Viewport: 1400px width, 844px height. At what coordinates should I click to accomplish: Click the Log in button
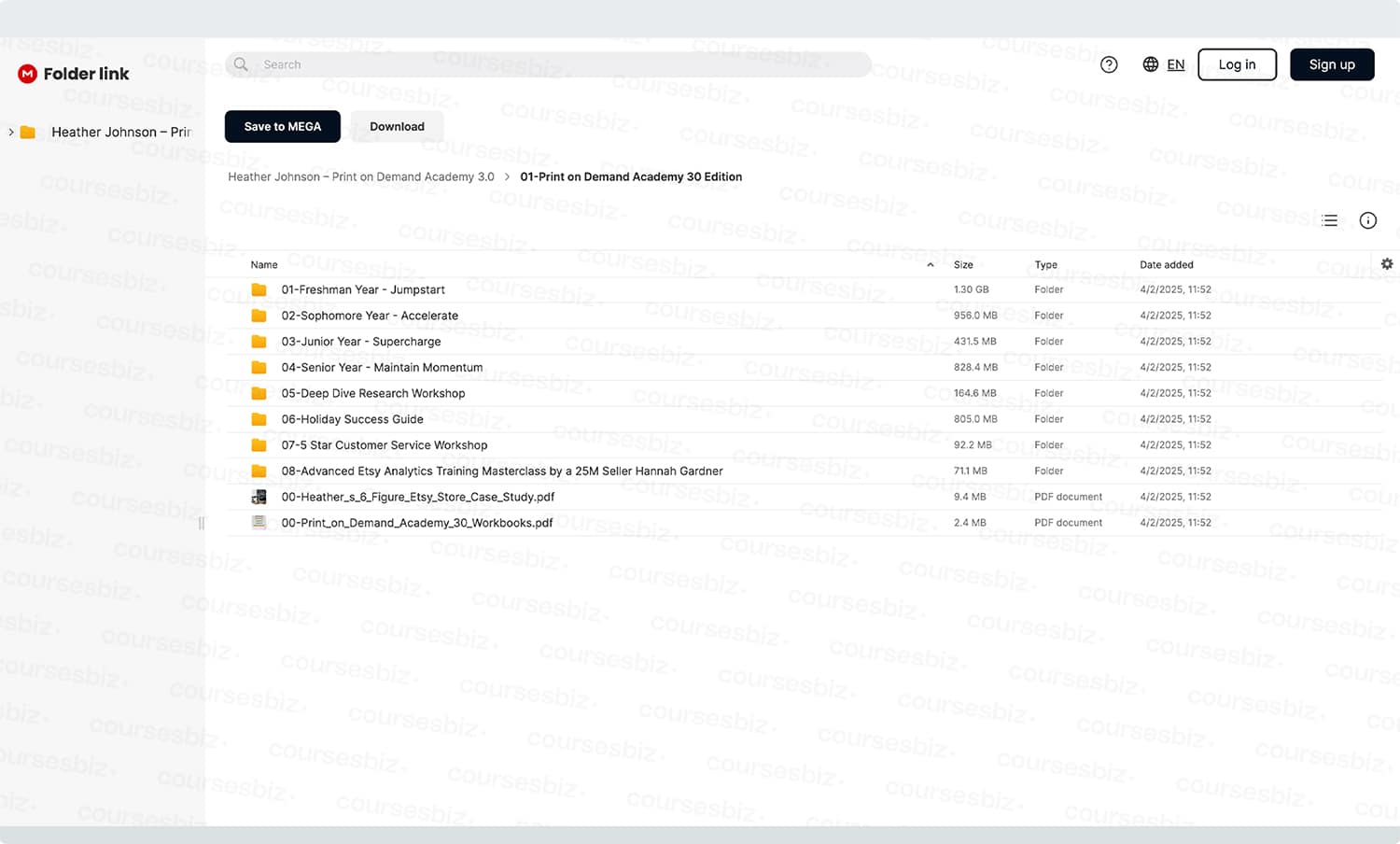click(x=1238, y=64)
